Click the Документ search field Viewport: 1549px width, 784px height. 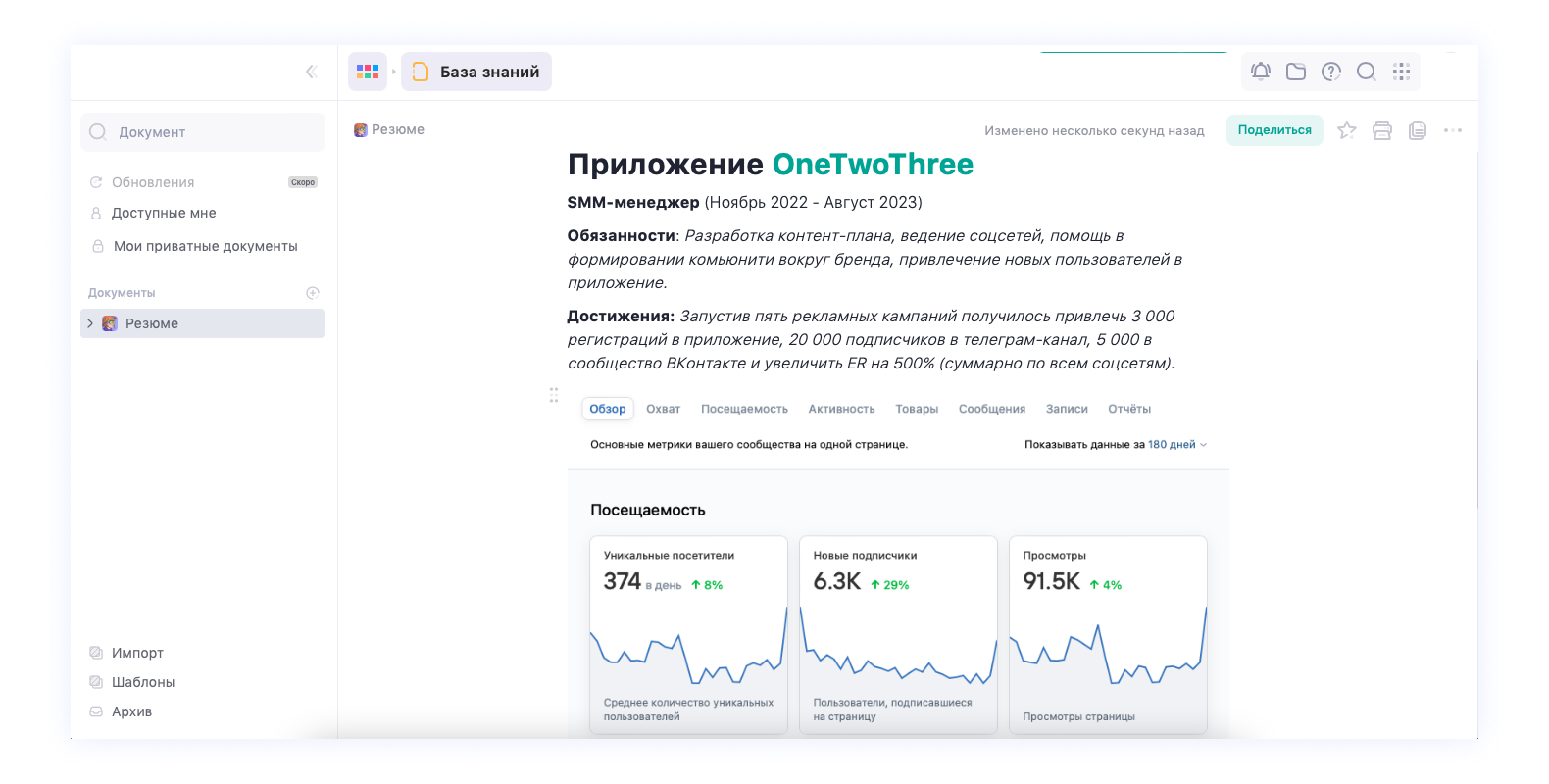pos(203,132)
